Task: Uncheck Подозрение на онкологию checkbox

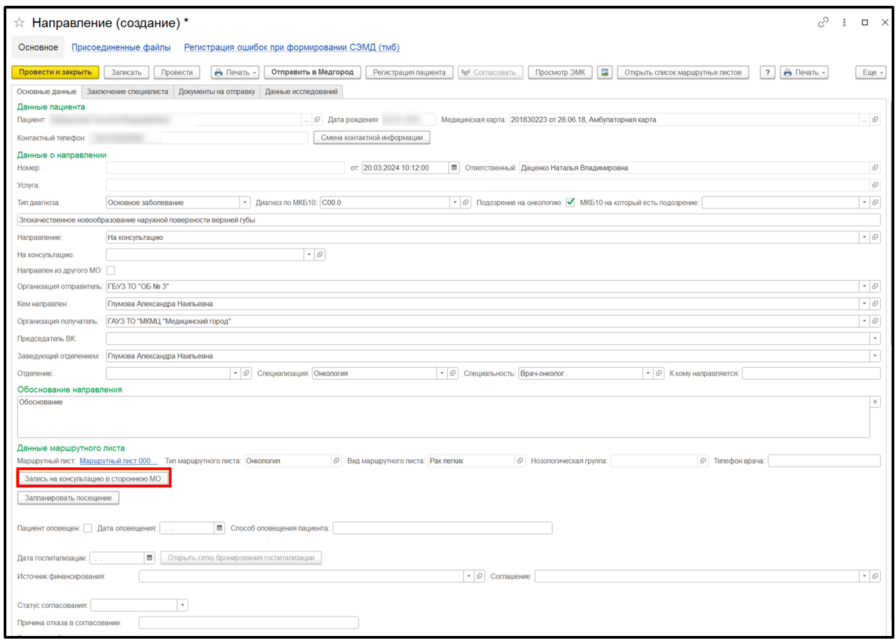Action: 570,202
